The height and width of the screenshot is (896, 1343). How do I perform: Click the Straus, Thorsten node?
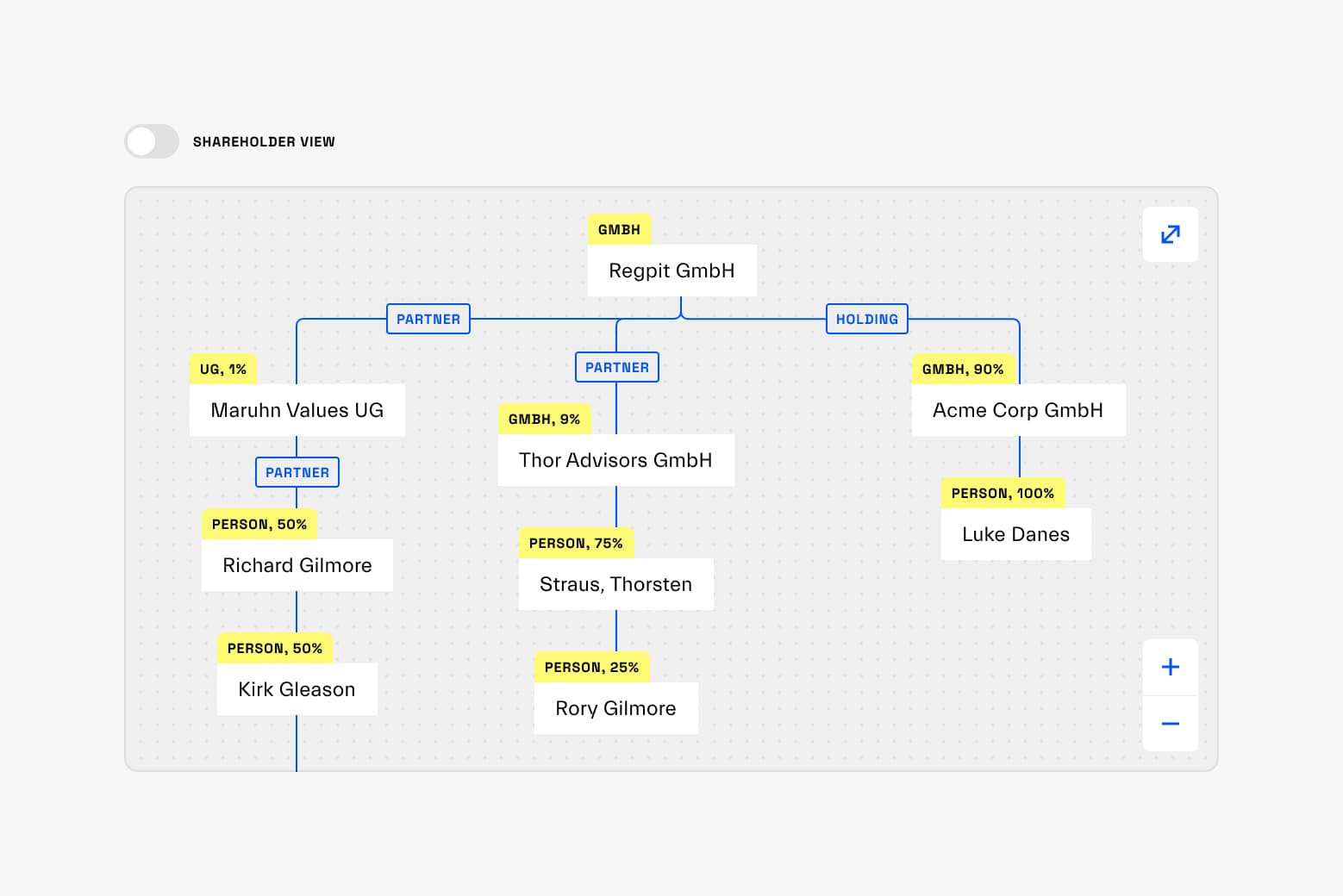tap(615, 584)
